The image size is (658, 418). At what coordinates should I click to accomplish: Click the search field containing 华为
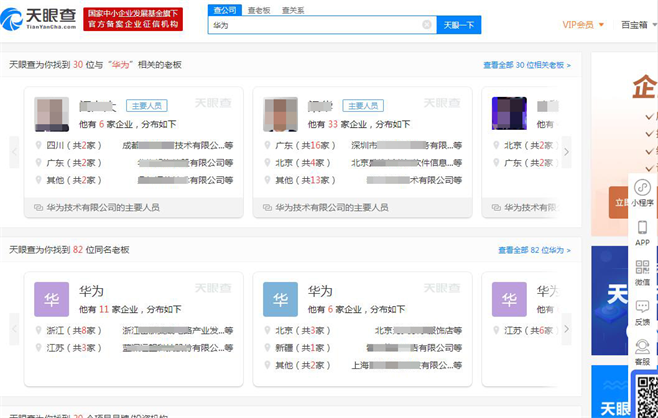coord(315,25)
